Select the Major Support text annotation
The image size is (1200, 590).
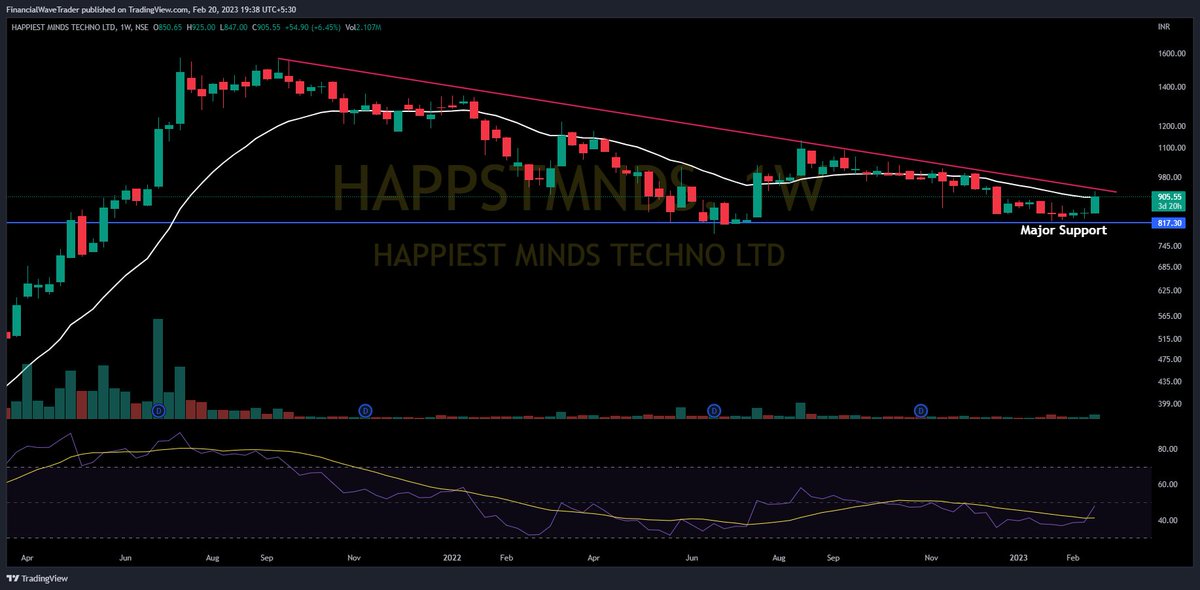click(x=1063, y=230)
